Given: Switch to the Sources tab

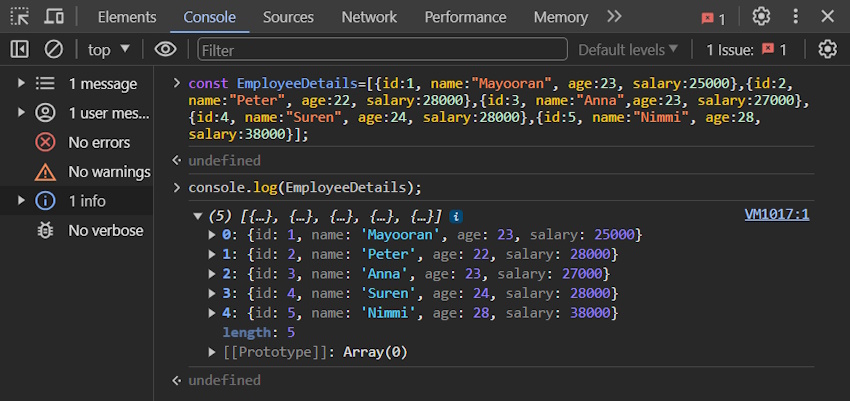Looking at the screenshot, I should tap(288, 17).
